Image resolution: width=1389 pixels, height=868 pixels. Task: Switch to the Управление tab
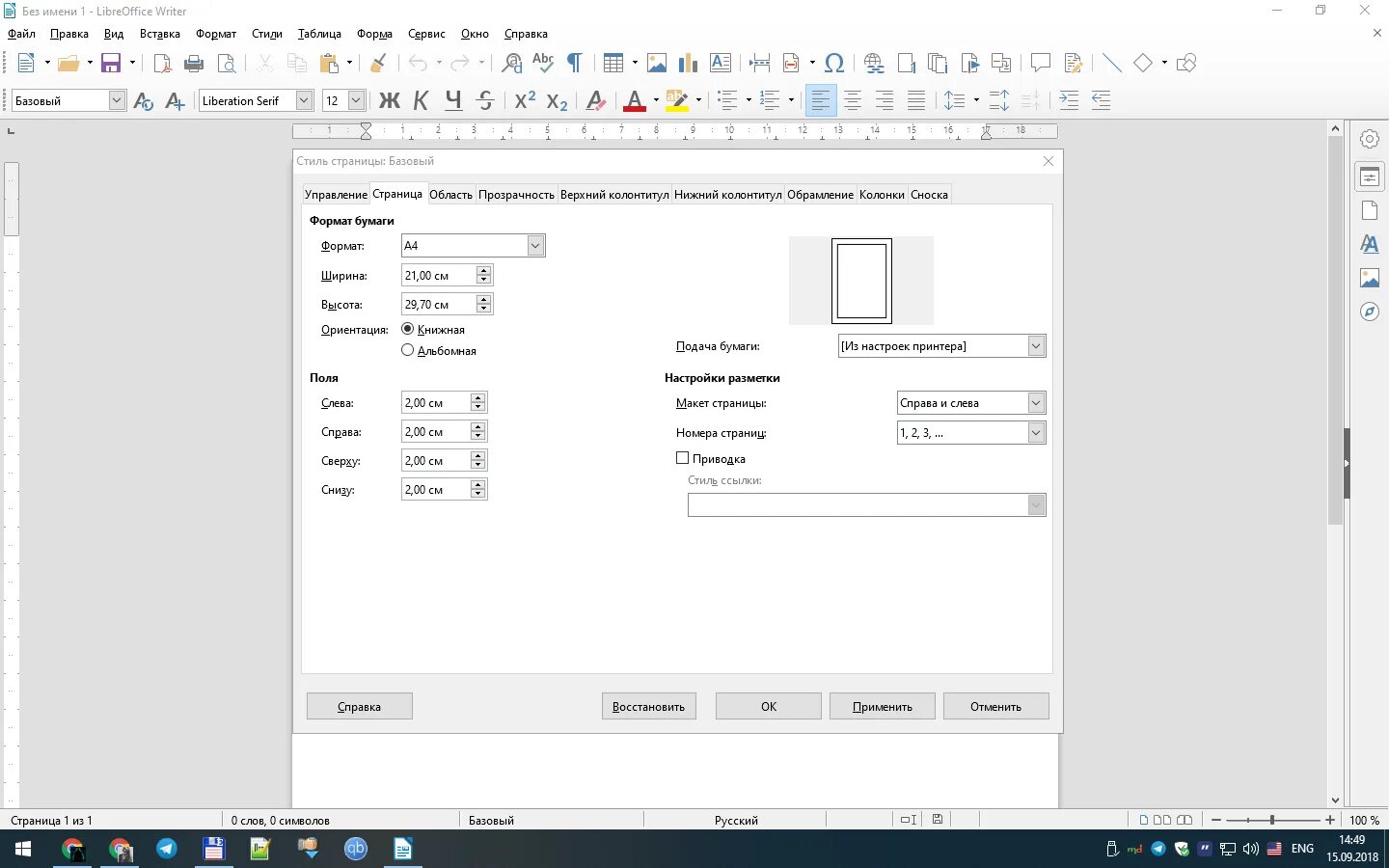pyautogui.click(x=336, y=195)
